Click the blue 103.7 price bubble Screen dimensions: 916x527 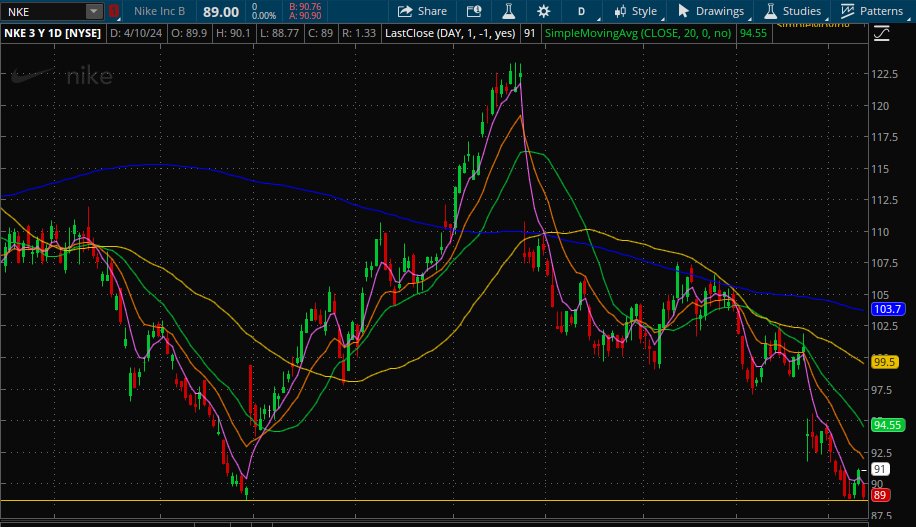(x=887, y=309)
